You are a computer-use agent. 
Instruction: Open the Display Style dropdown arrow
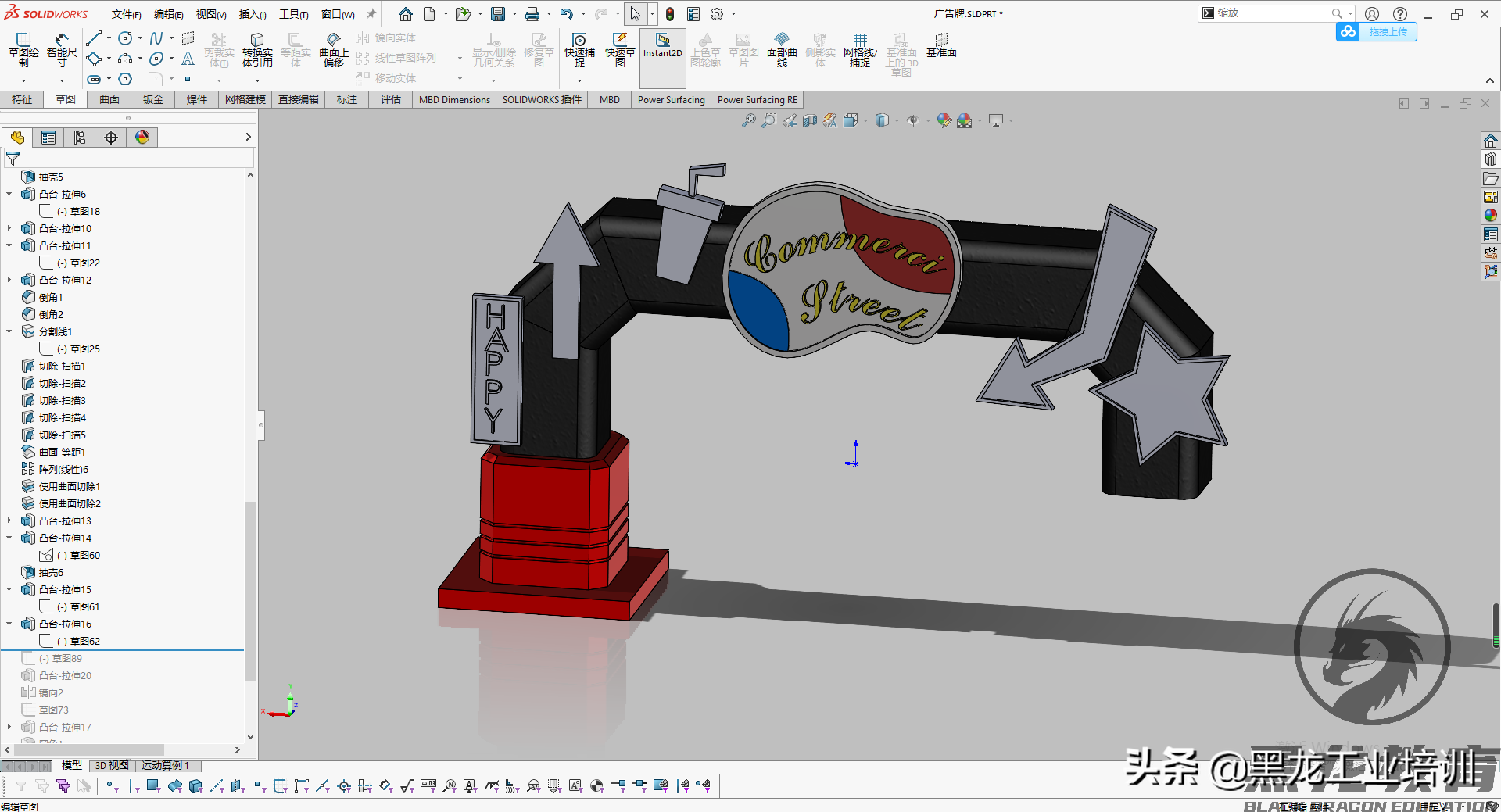897,121
